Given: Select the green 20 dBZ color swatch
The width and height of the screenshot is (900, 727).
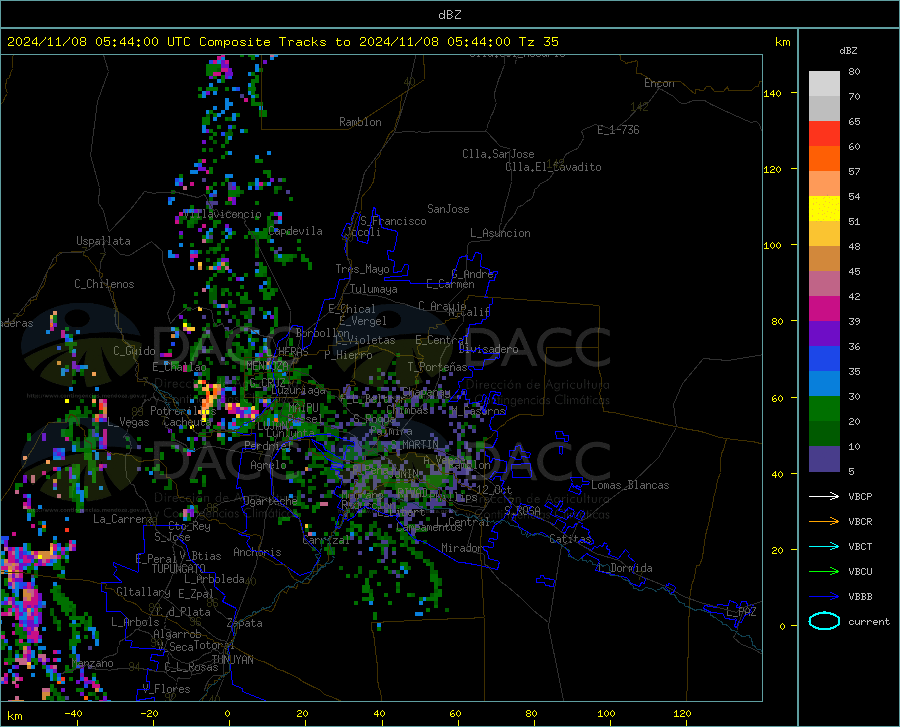Looking at the screenshot, I should 824,409.
